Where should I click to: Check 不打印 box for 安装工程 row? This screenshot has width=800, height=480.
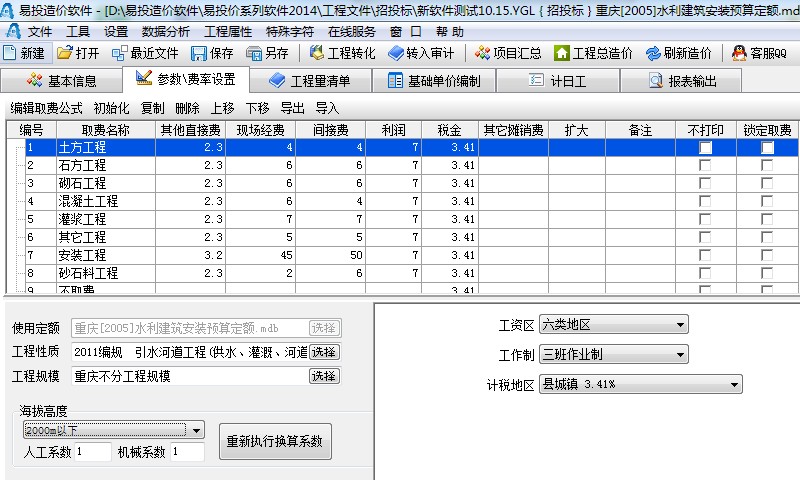(705, 255)
